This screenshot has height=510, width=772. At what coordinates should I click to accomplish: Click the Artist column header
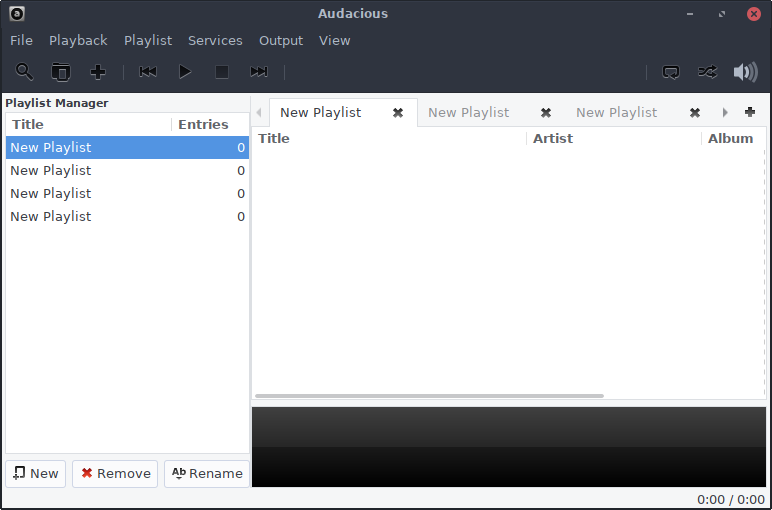pos(614,138)
